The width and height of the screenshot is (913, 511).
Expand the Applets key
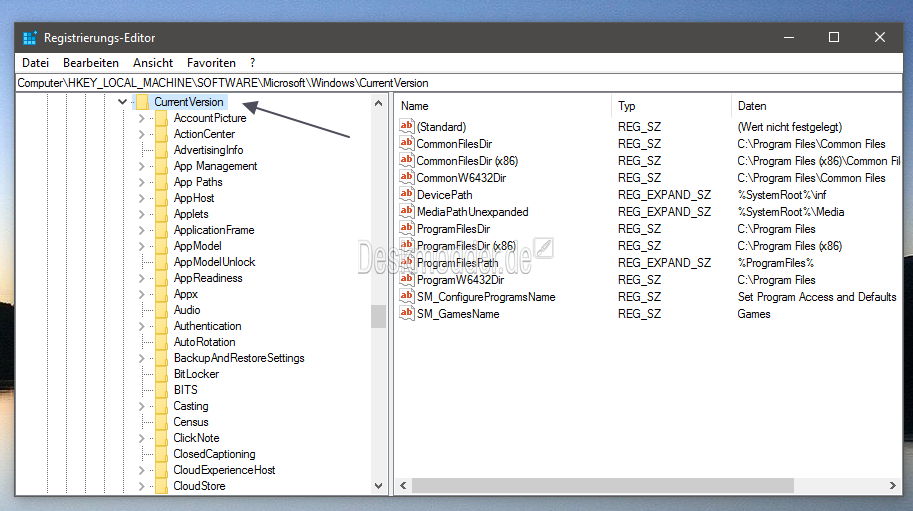141,214
